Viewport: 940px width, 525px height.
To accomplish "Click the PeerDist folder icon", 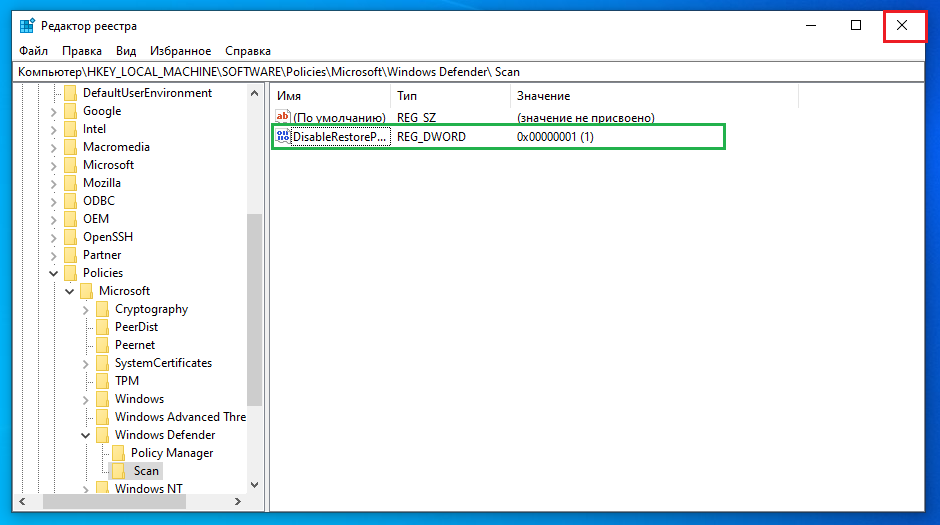I will click(x=103, y=327).
